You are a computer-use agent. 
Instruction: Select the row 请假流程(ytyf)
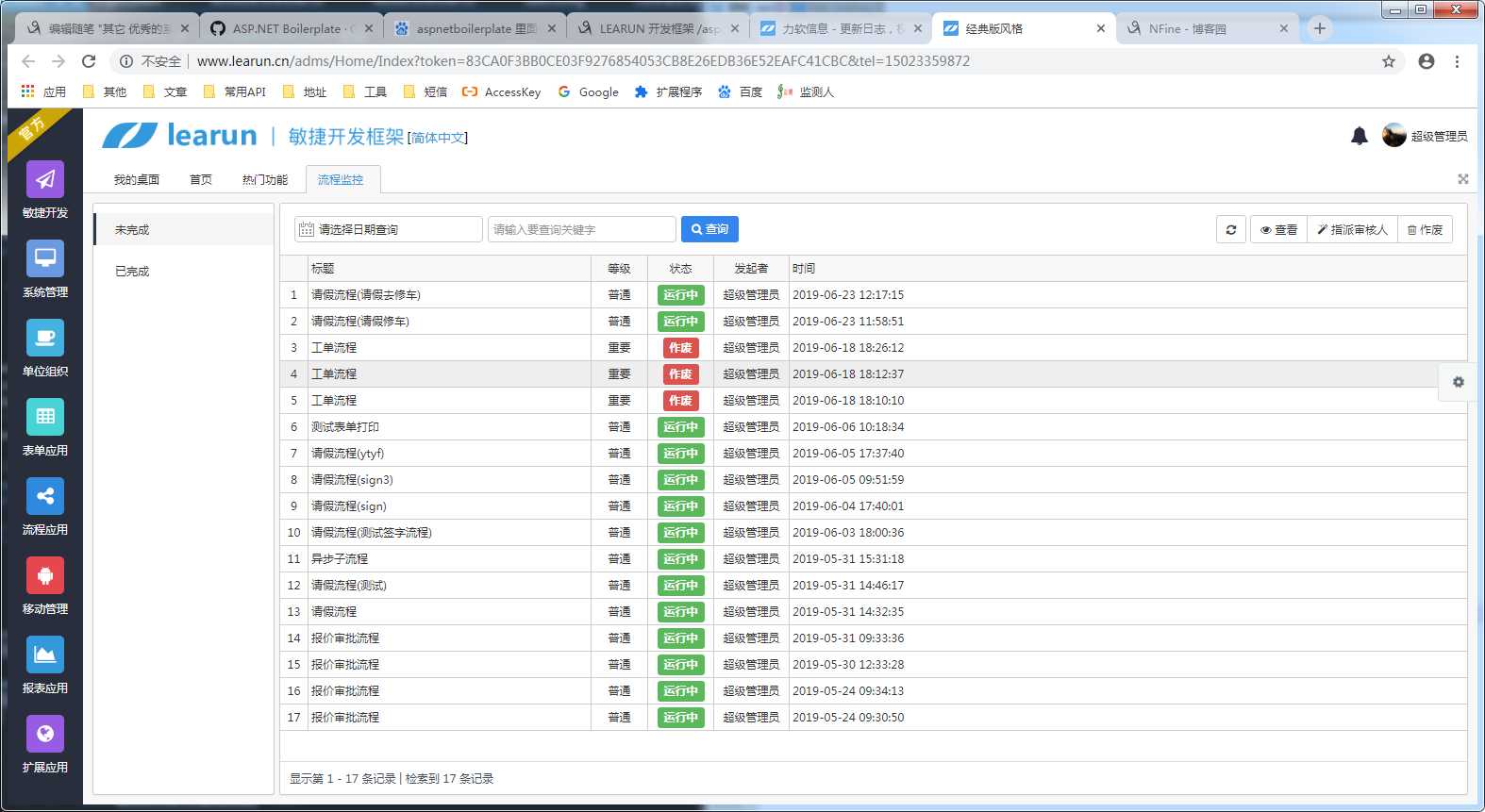click(x=873, y=454)
